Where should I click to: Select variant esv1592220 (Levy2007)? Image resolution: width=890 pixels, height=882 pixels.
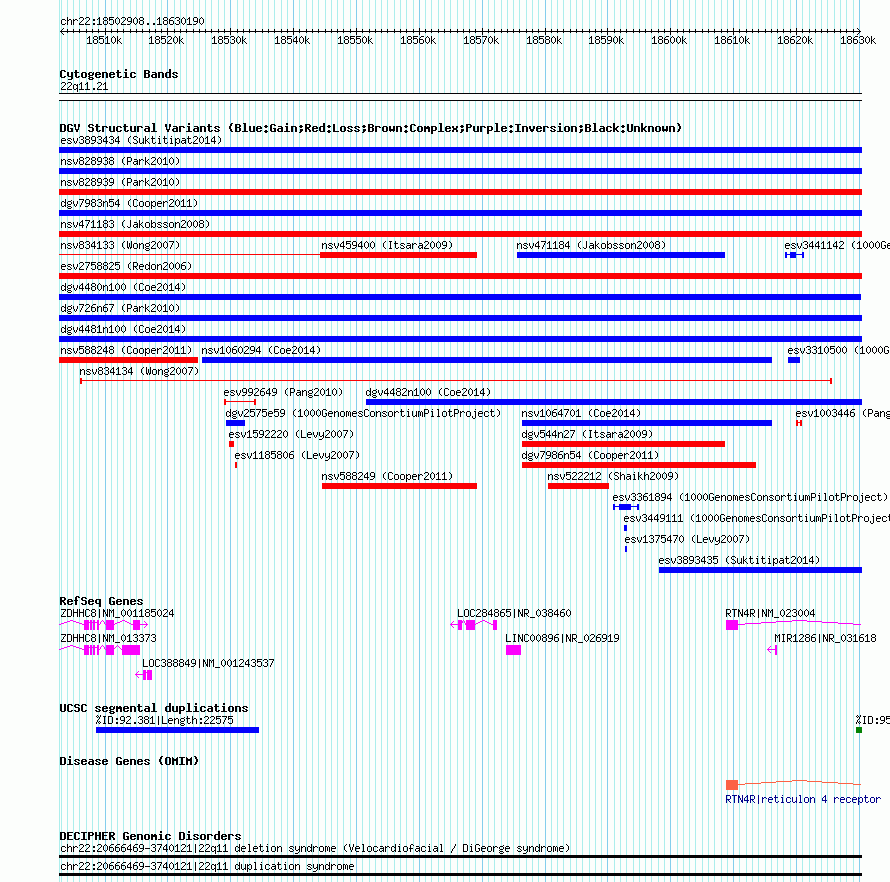[x=291, y=434]
